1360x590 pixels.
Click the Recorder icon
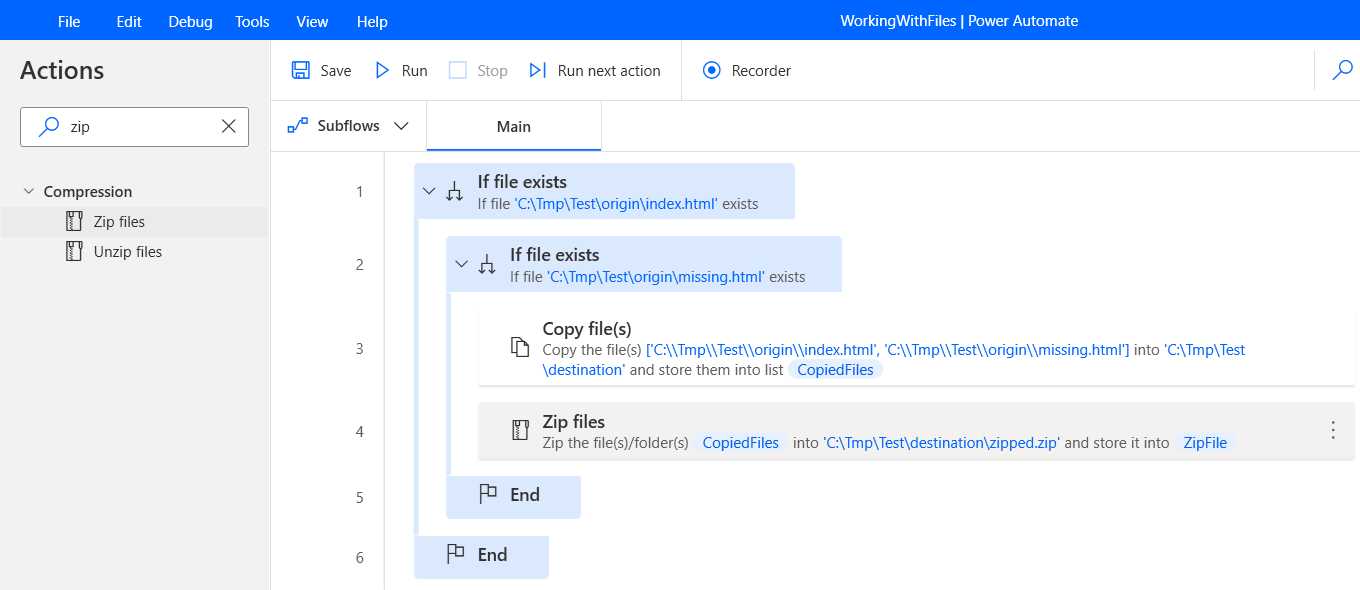[x=712, y=70]
